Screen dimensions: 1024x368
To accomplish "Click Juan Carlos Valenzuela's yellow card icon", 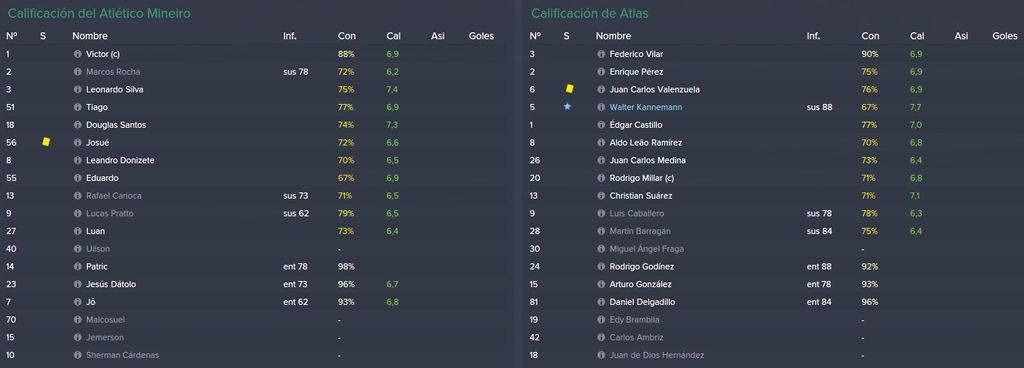I will 569,89.
